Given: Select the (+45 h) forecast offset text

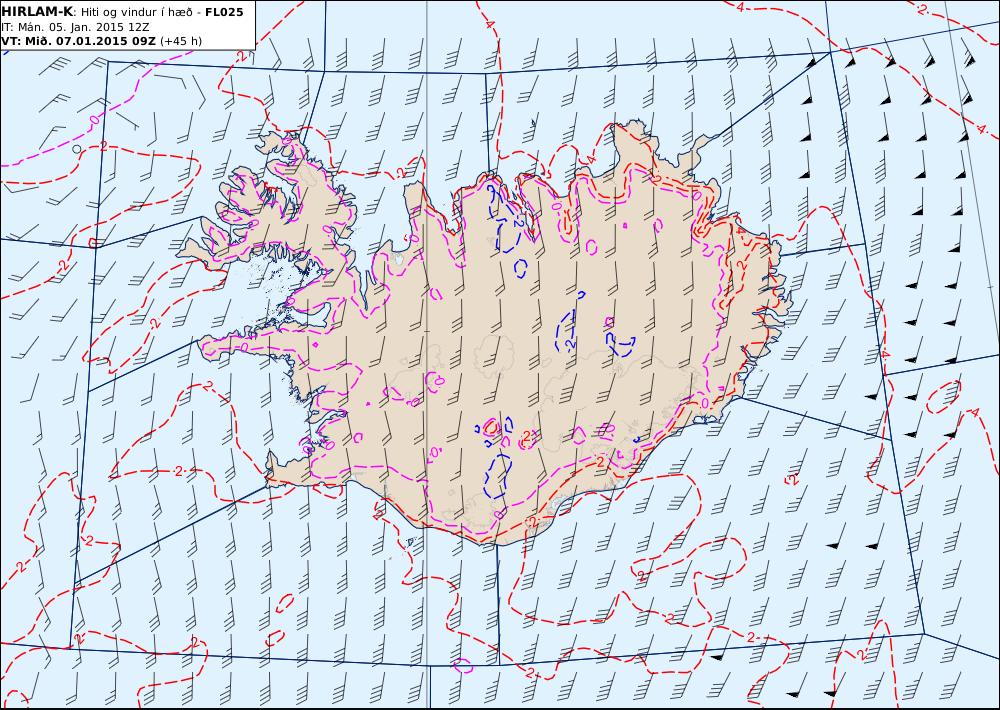Looking at the screenshot, I should coord(181,41).
